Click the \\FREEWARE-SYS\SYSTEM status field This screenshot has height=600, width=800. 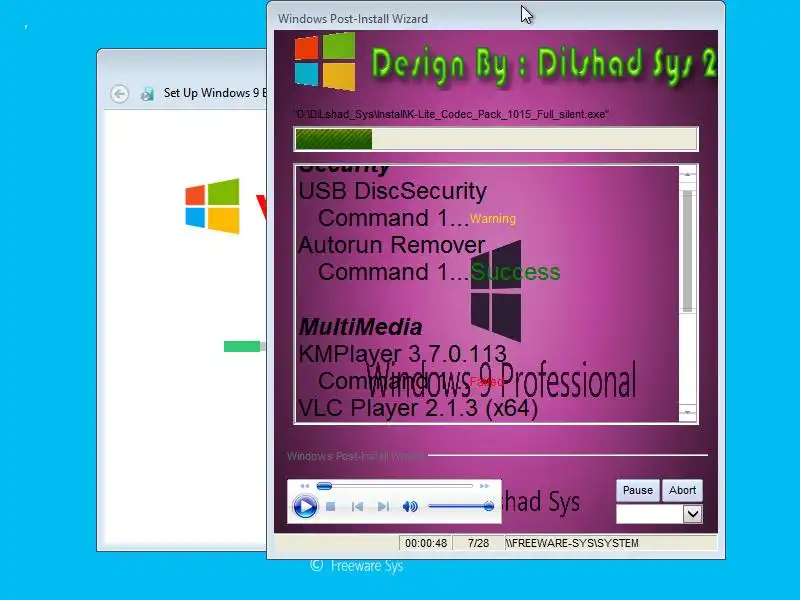pyautogui.click(x=611, y=543)
